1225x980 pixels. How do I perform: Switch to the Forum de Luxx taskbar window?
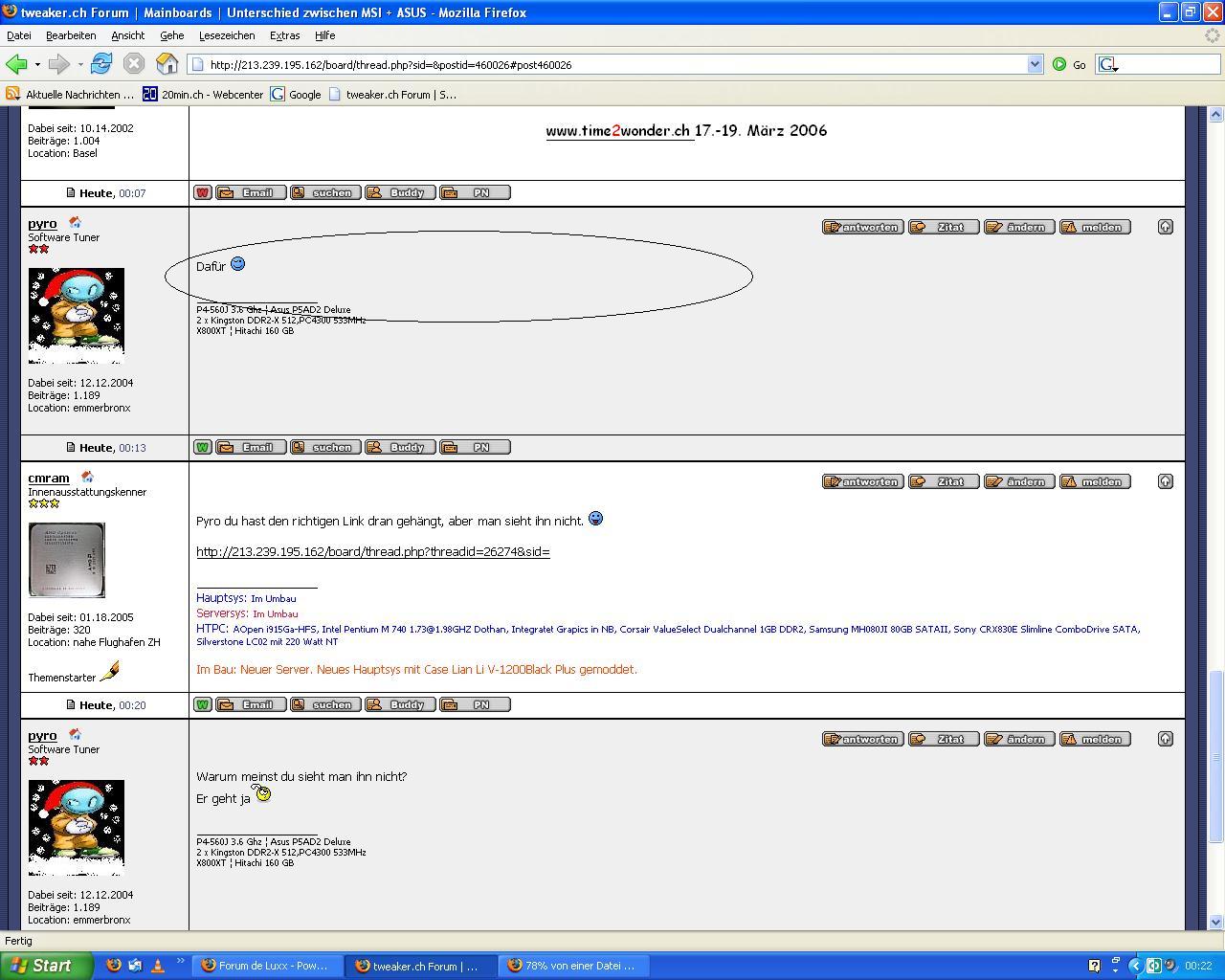265,966
